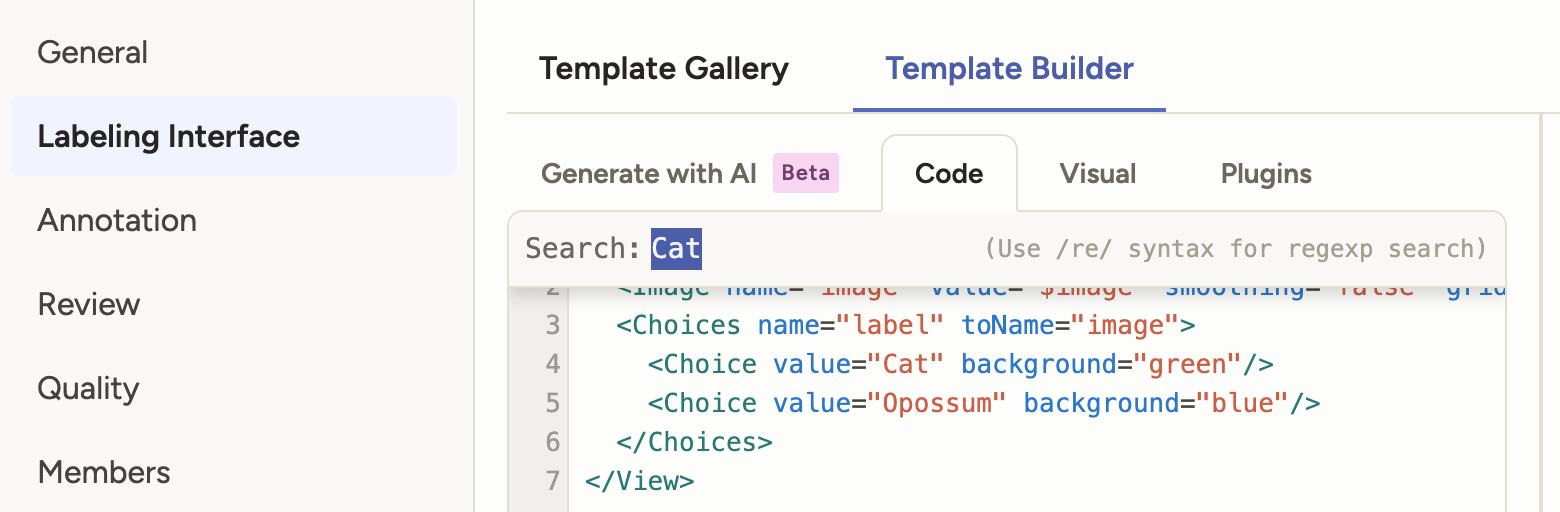The image size is (1560, 512).
Task: Open the Review settings page
Action: 89,304
